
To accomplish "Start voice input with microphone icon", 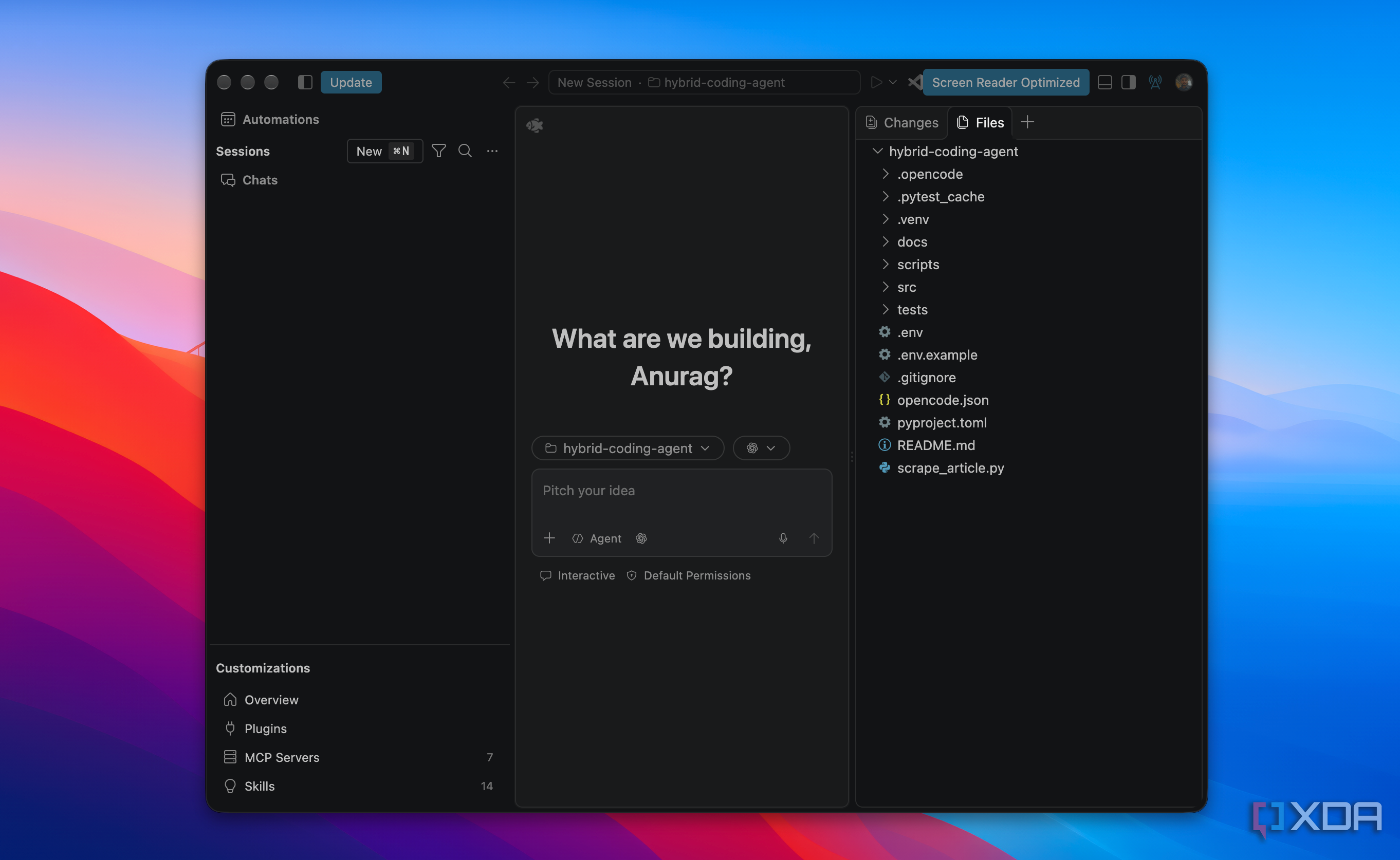I will pyautogui.click(x=783, y=538).
